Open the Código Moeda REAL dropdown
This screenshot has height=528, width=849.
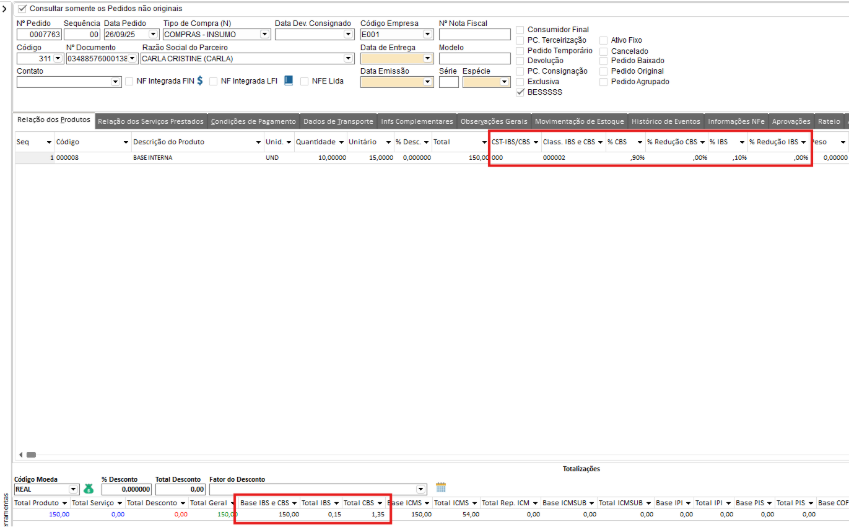(73, 489)
